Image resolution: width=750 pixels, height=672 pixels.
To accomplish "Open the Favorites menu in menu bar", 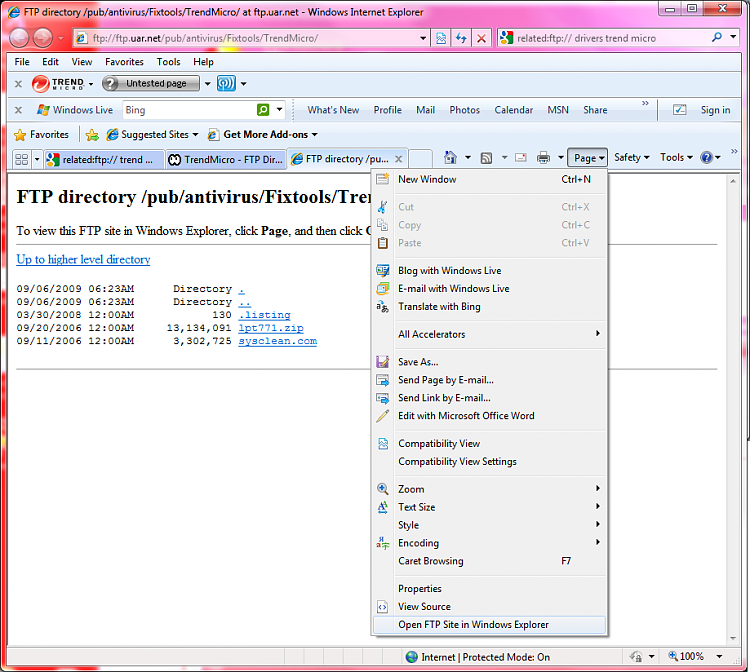I will point(124,62).
